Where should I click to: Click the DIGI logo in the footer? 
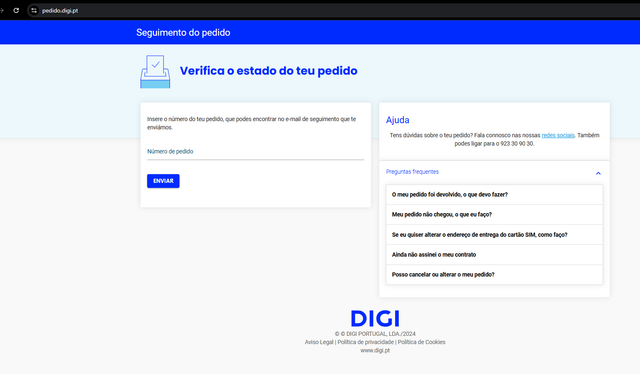click(375, 318)
